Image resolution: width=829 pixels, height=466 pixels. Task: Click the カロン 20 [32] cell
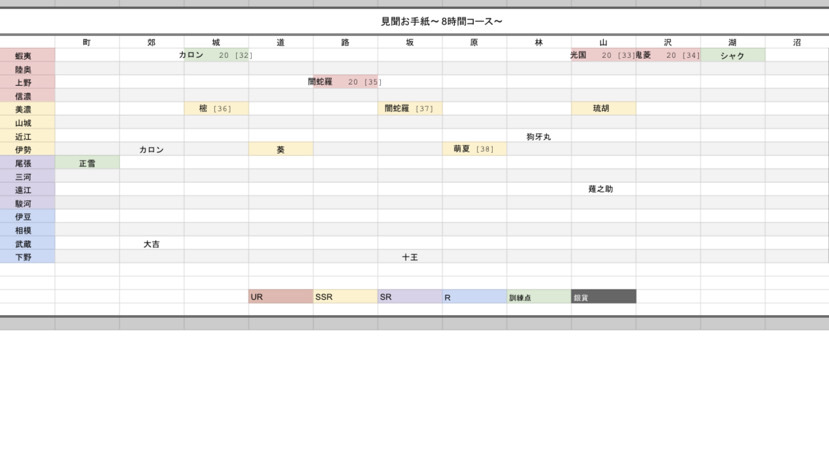[x=216, y=55]
